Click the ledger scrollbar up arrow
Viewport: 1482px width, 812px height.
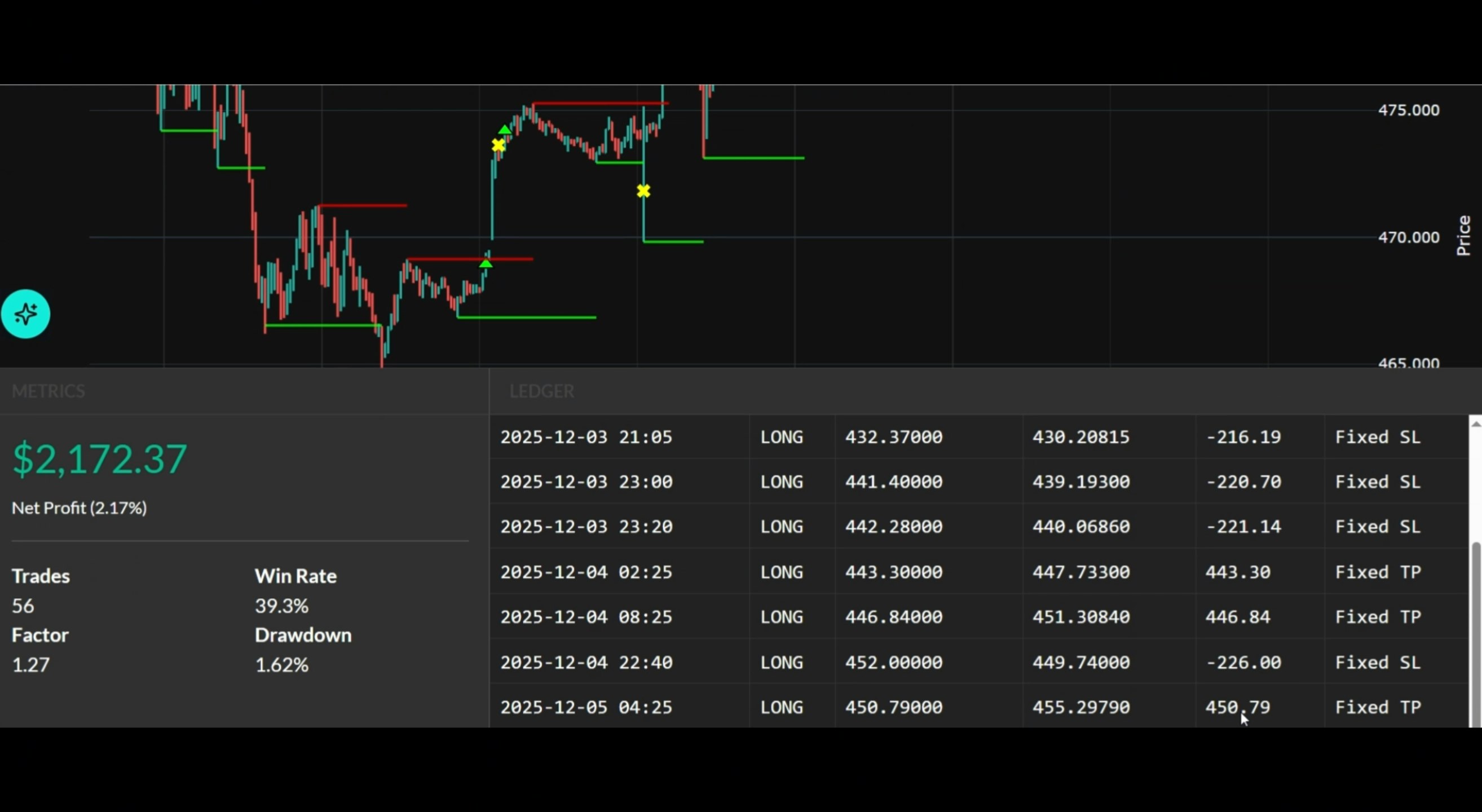click(1475, 423)
